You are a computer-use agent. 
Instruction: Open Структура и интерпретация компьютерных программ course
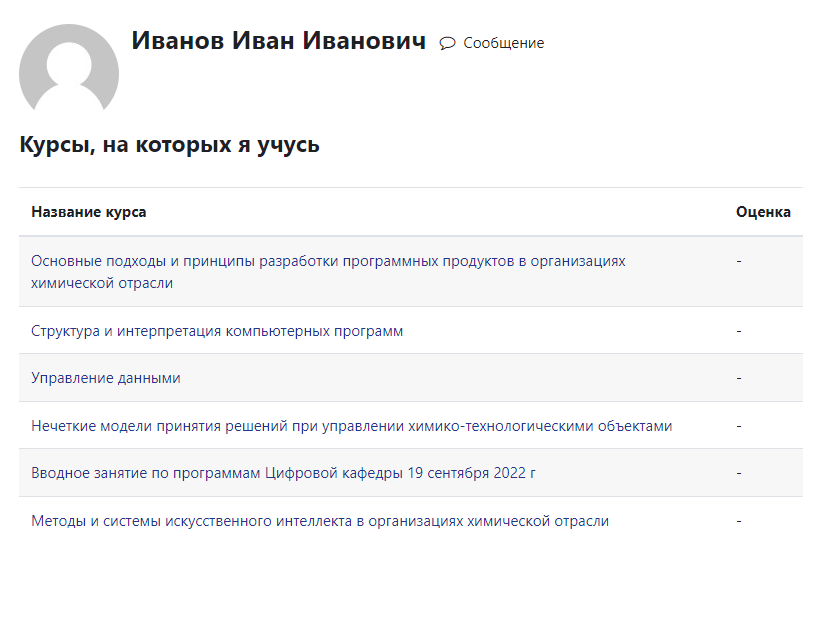[x=217, y=331]
